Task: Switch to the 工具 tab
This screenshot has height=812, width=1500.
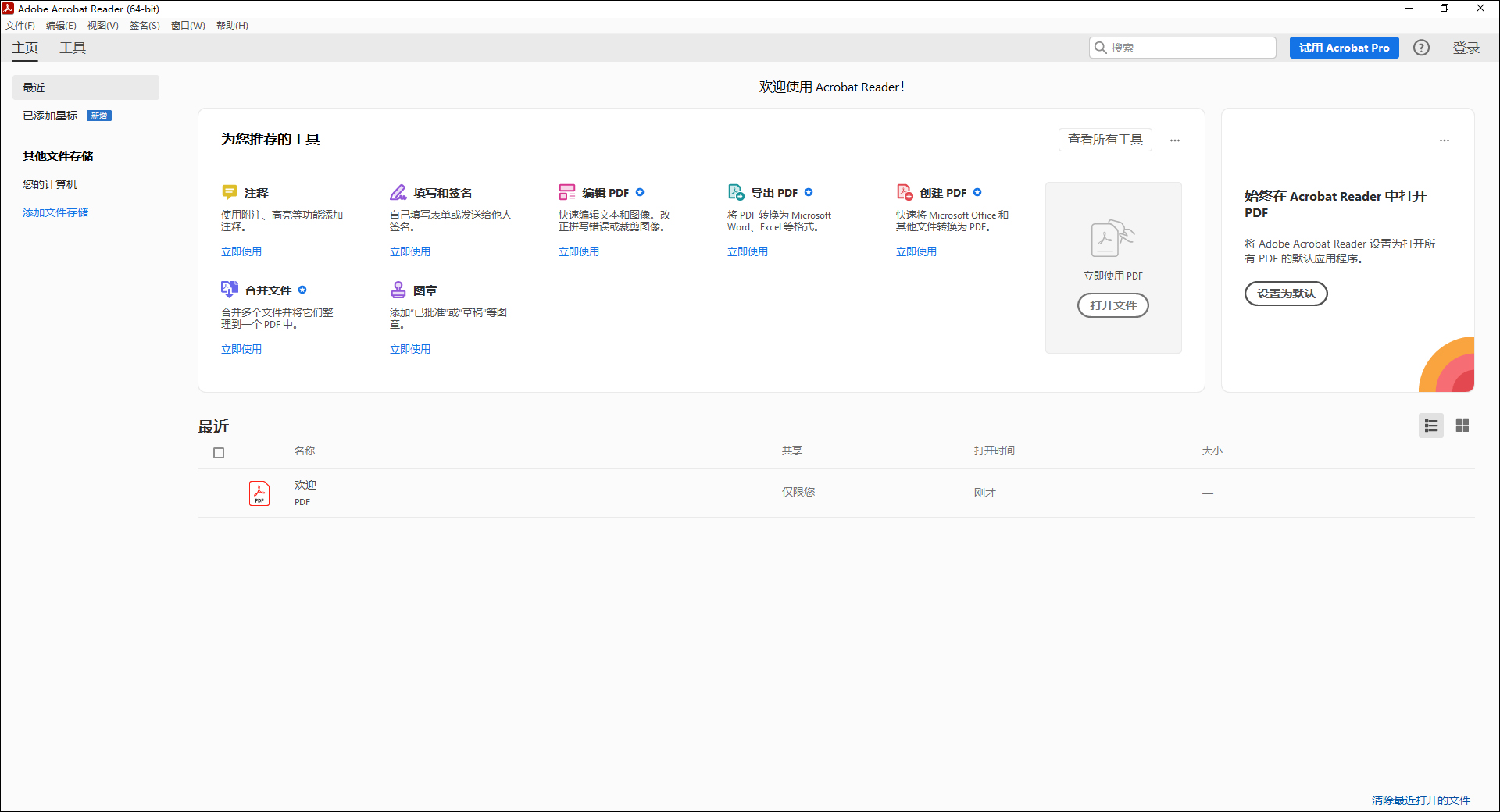Action: pyautogui.click(x=73, y=48)
